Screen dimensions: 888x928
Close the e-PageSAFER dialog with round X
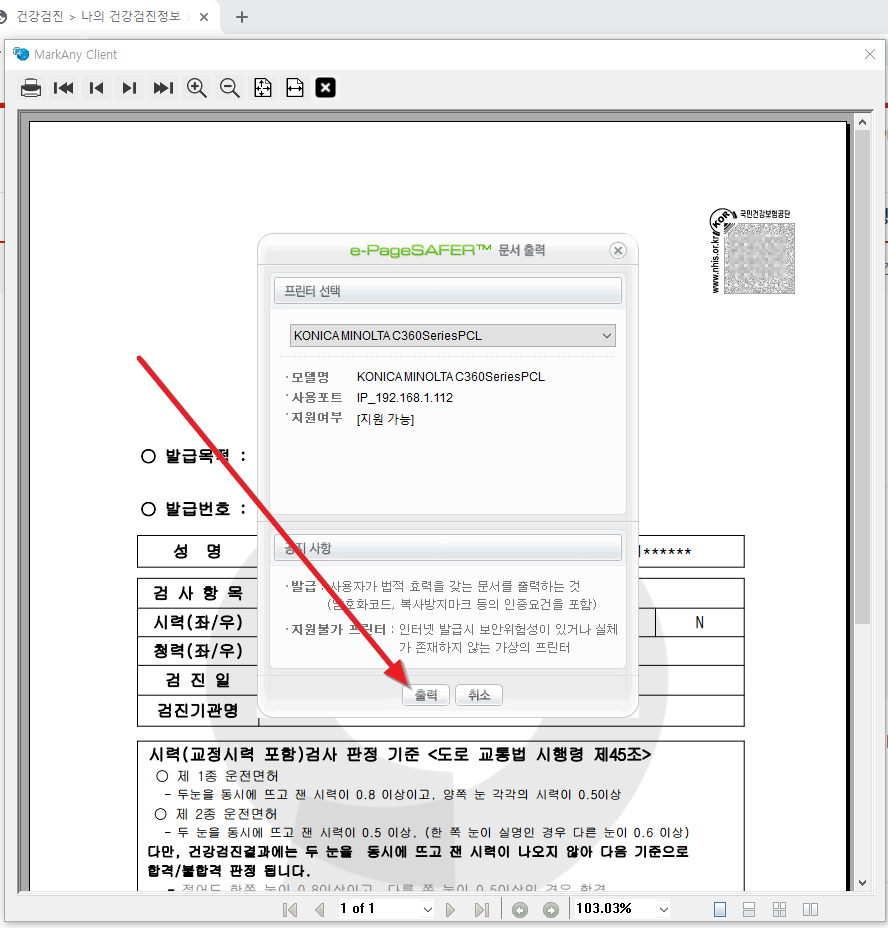[618, 250]
